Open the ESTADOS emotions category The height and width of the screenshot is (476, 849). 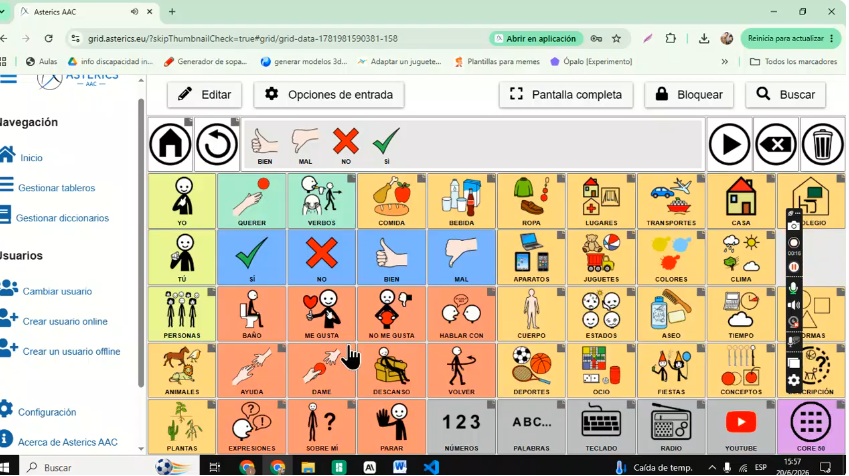point(601,314)
